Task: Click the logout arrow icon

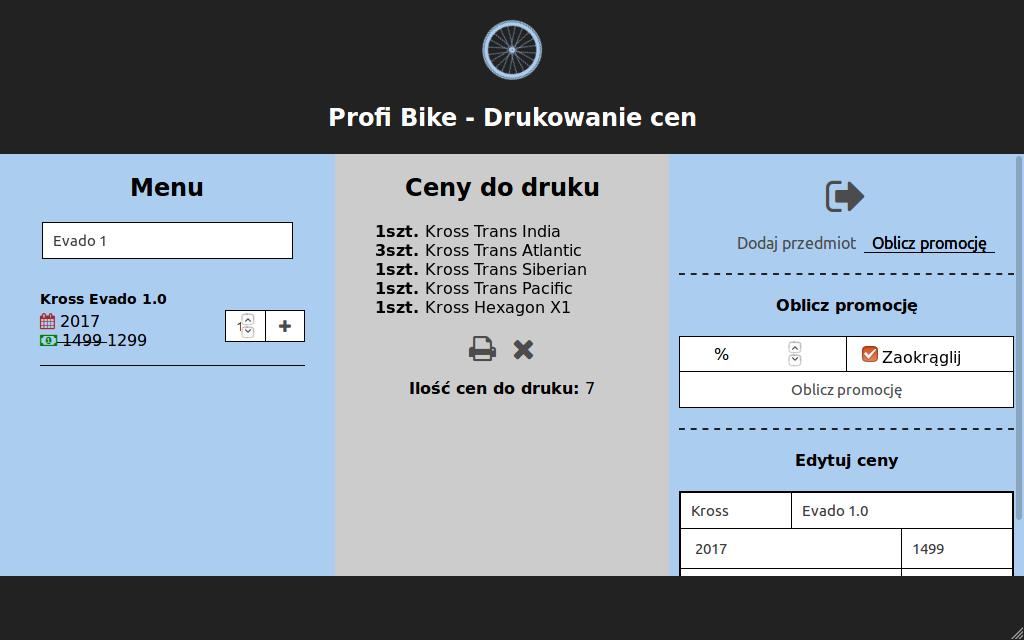Action: (x=845, y=197)
